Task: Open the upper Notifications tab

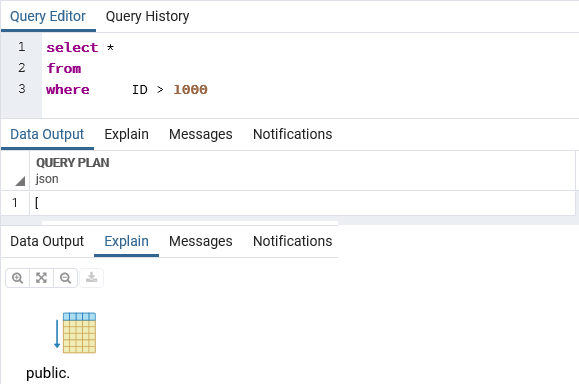Action: (x=292, y=134)
